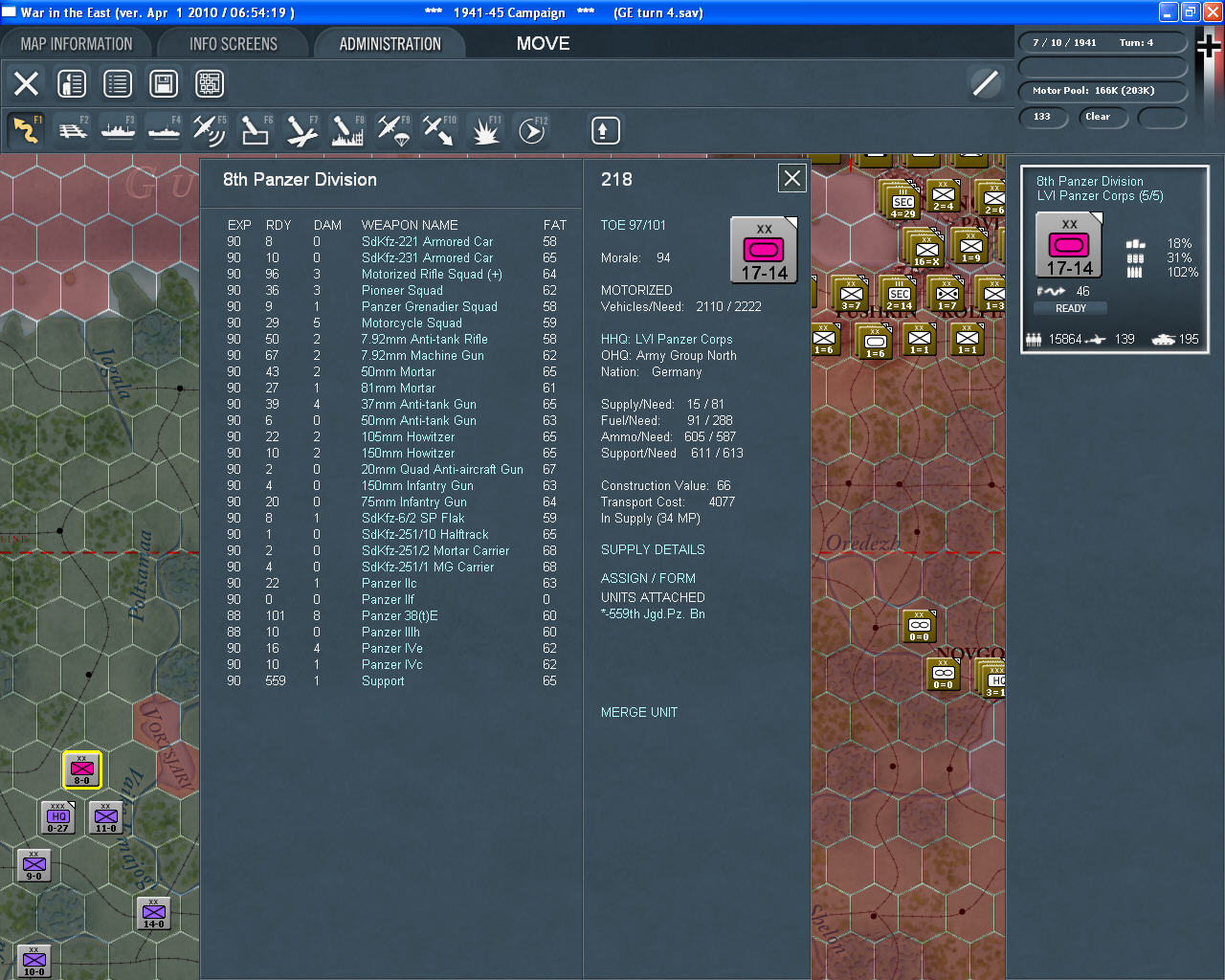The width and height of the screenshot is (1225, 980).
Task: Click Panzer Grenadier Squad entry
Action: (x=429, y=306)
